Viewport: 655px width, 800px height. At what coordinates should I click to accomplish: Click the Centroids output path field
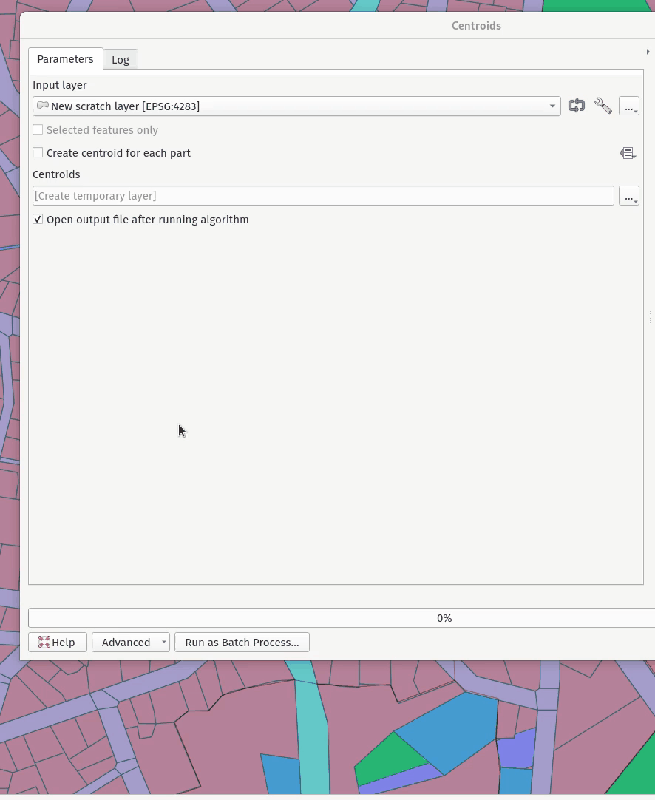(323, 197)
